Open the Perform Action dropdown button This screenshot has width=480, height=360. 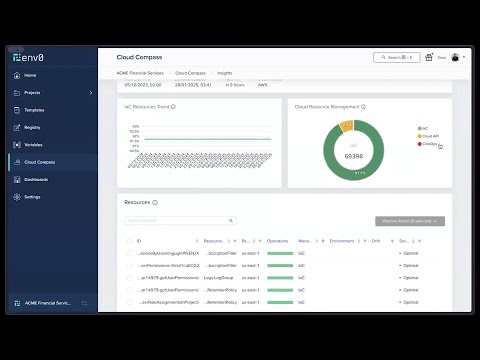pos(410,221)
